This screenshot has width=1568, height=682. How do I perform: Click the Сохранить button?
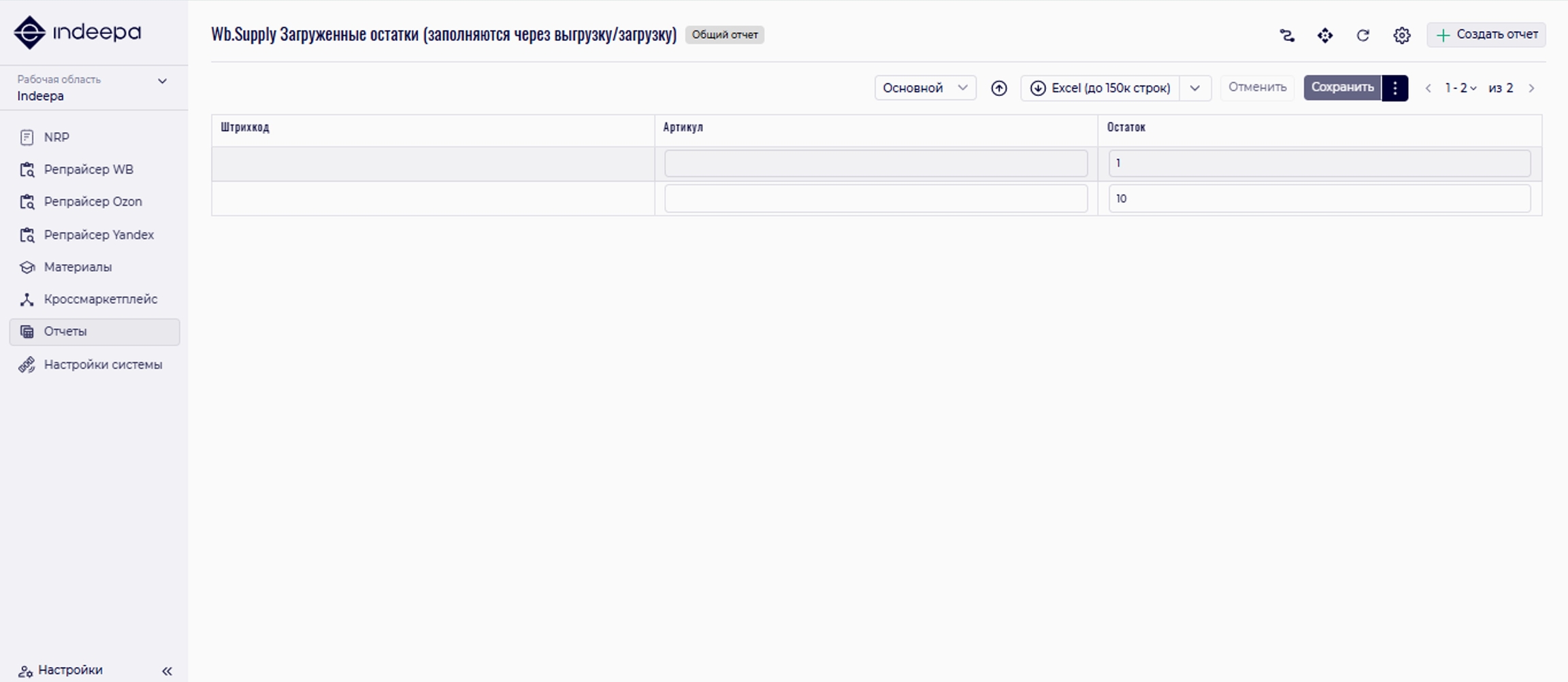click(x=1341, y=88)
